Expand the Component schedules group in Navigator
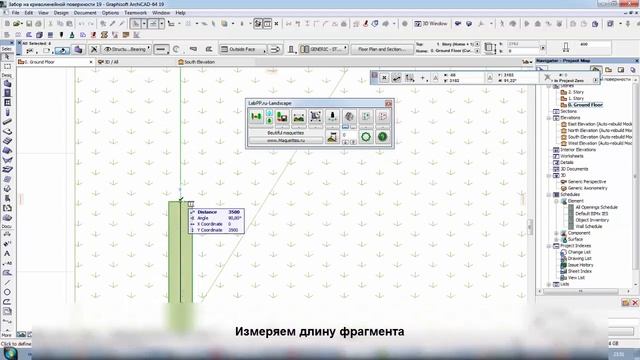 click(556, 233)
